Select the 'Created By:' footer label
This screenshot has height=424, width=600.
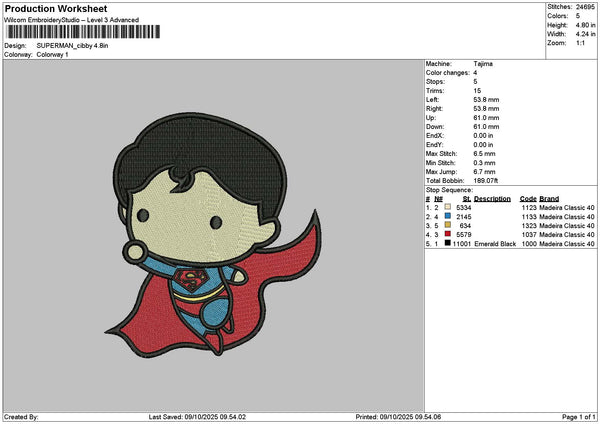click(x=21, y=417)
